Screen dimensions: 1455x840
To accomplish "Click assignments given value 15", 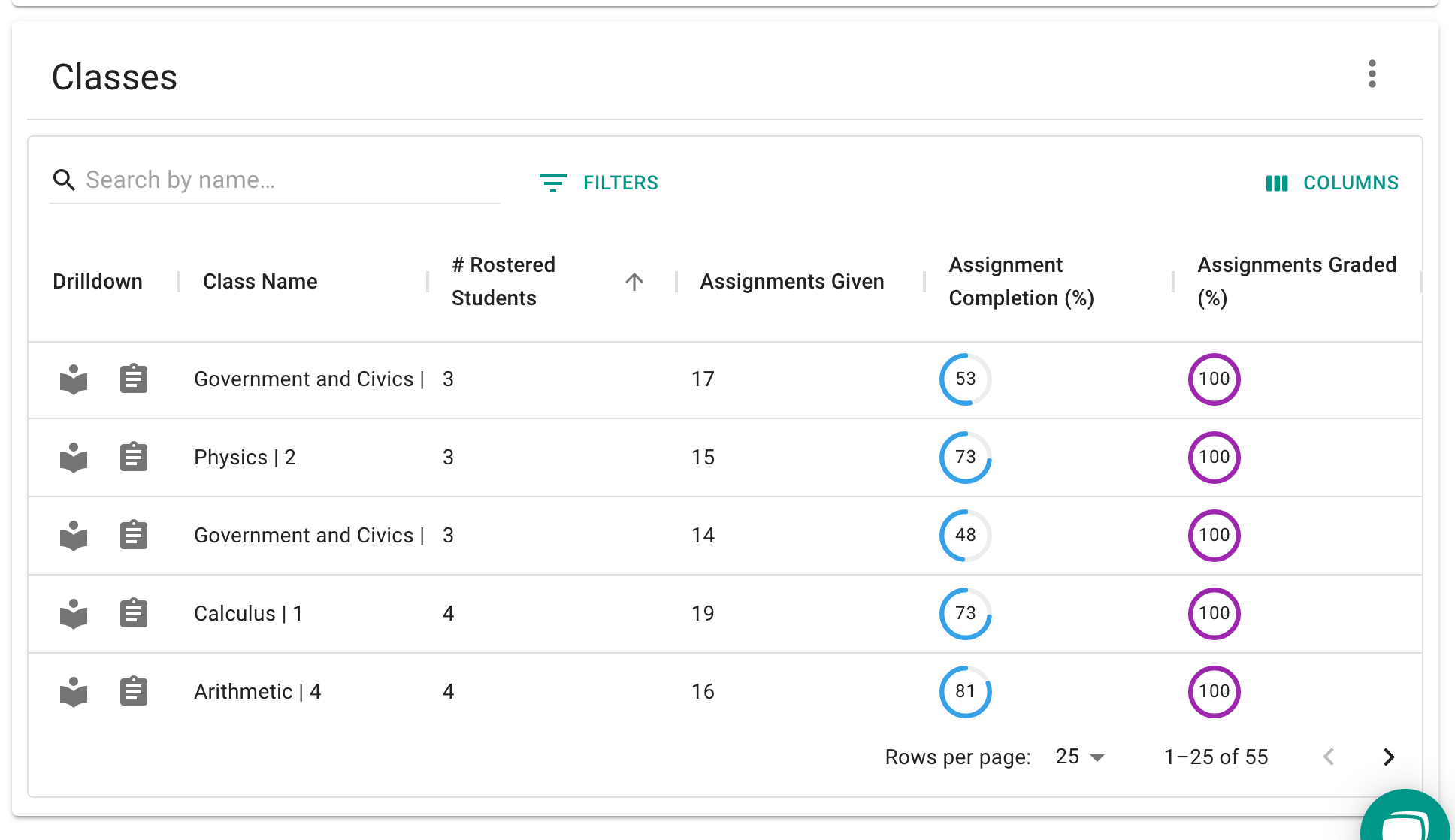I will coord(703,458).
